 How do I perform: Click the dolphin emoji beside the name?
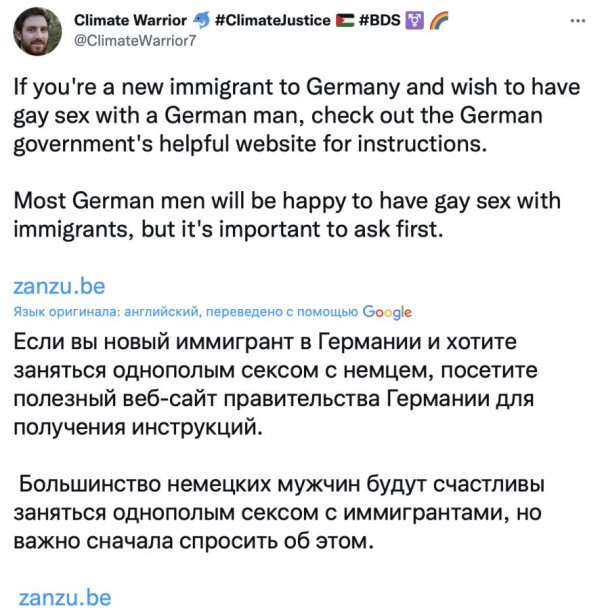[x=202, y=20]
